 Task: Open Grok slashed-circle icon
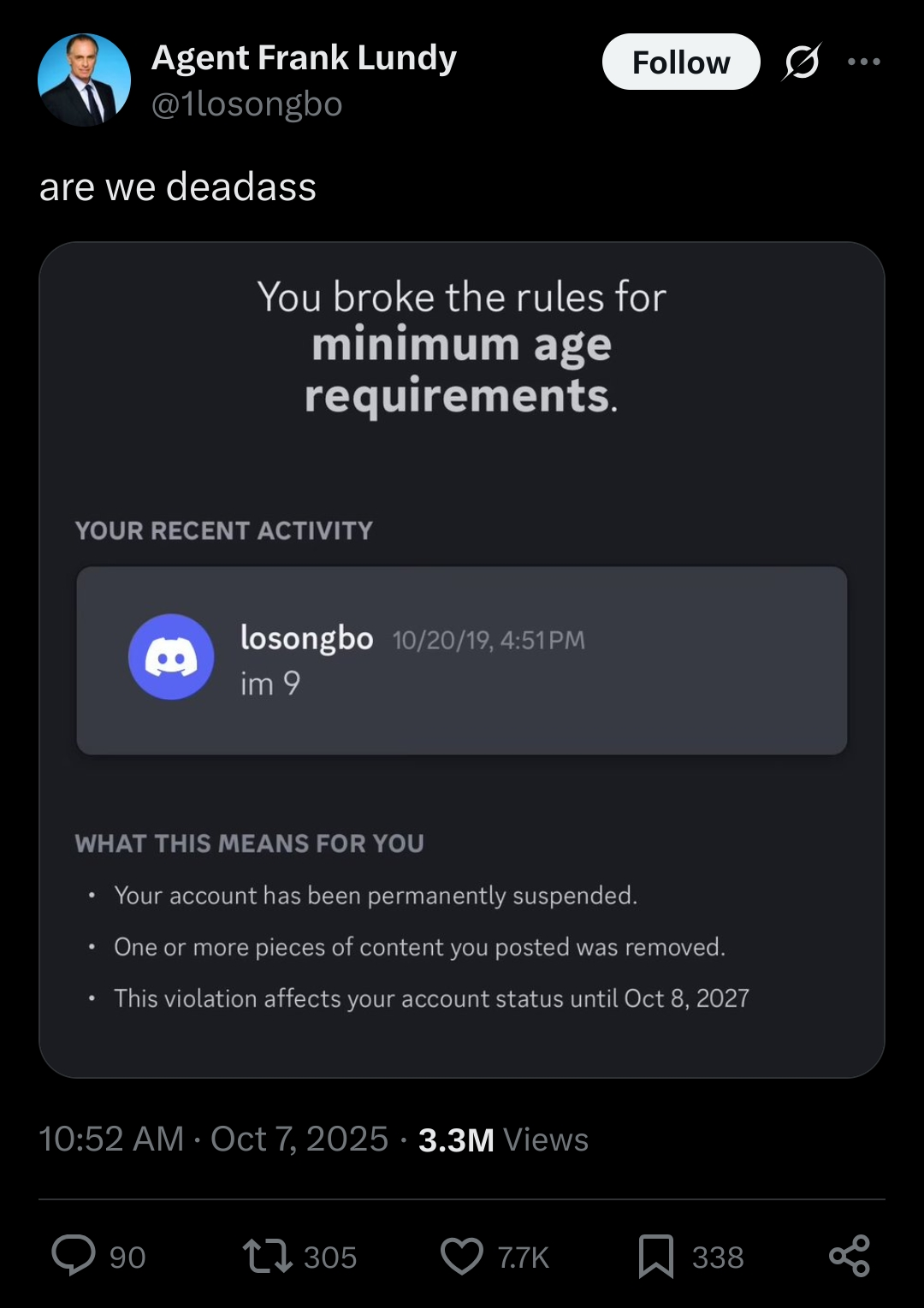[802, 62]
